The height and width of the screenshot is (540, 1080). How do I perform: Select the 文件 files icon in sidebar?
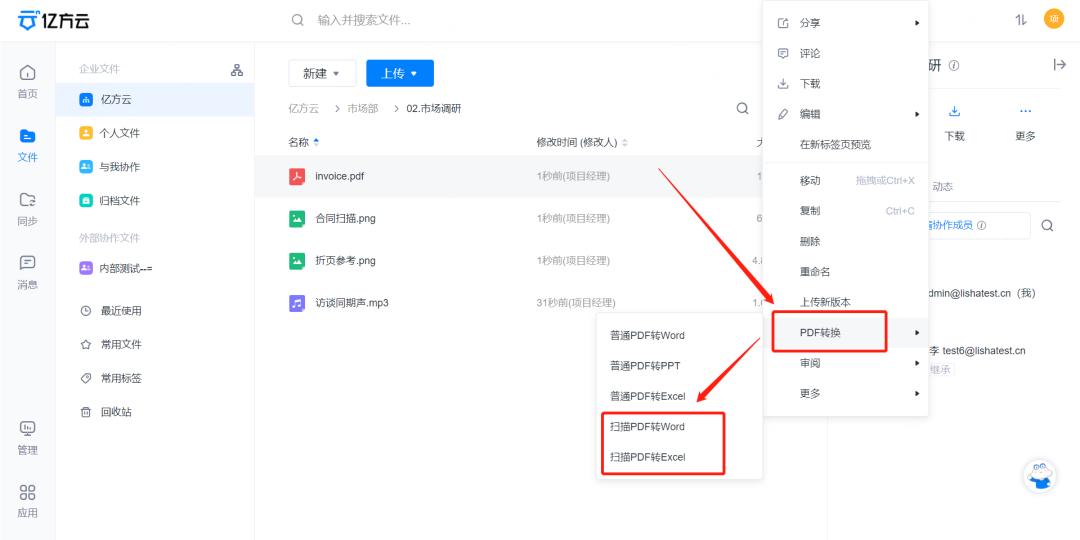28,136
